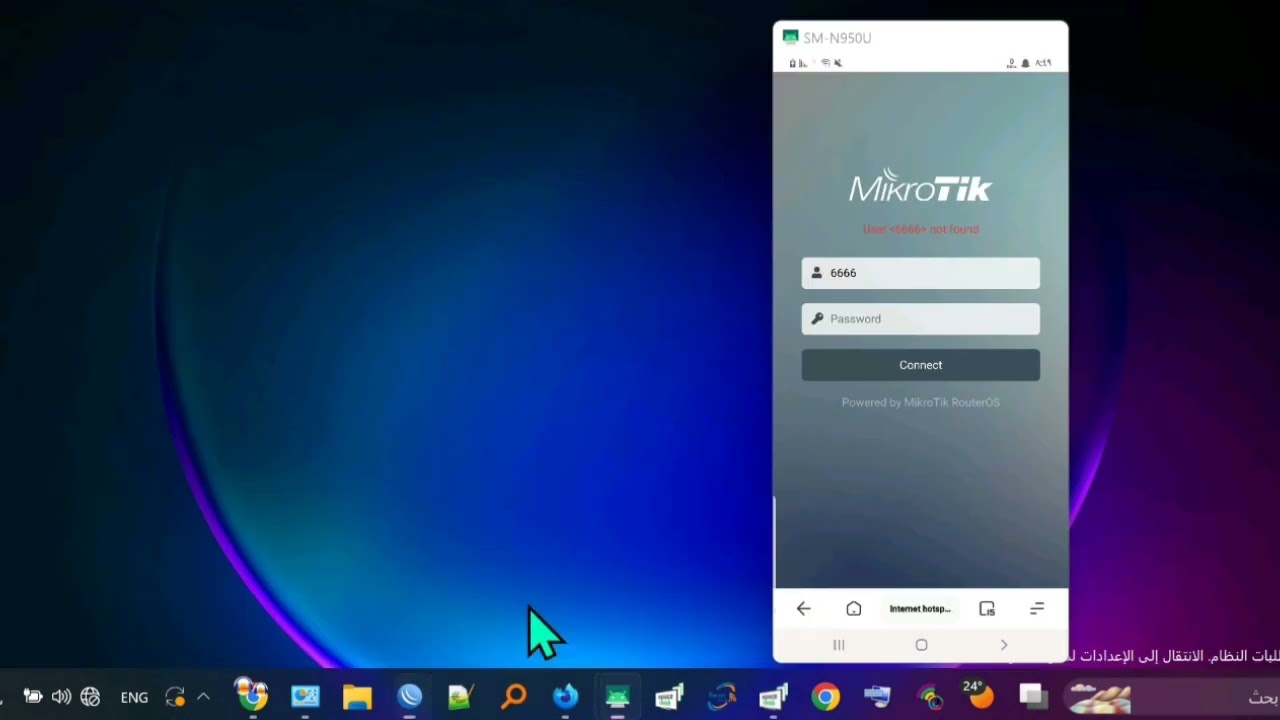Click the phone mute status icon

[x=838, y=63]
